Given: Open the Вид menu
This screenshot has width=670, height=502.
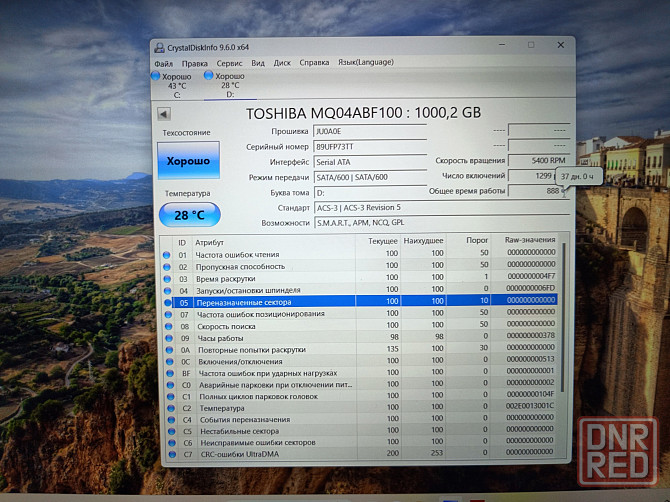Looking at the screenshot, I should tap(258, 63).
